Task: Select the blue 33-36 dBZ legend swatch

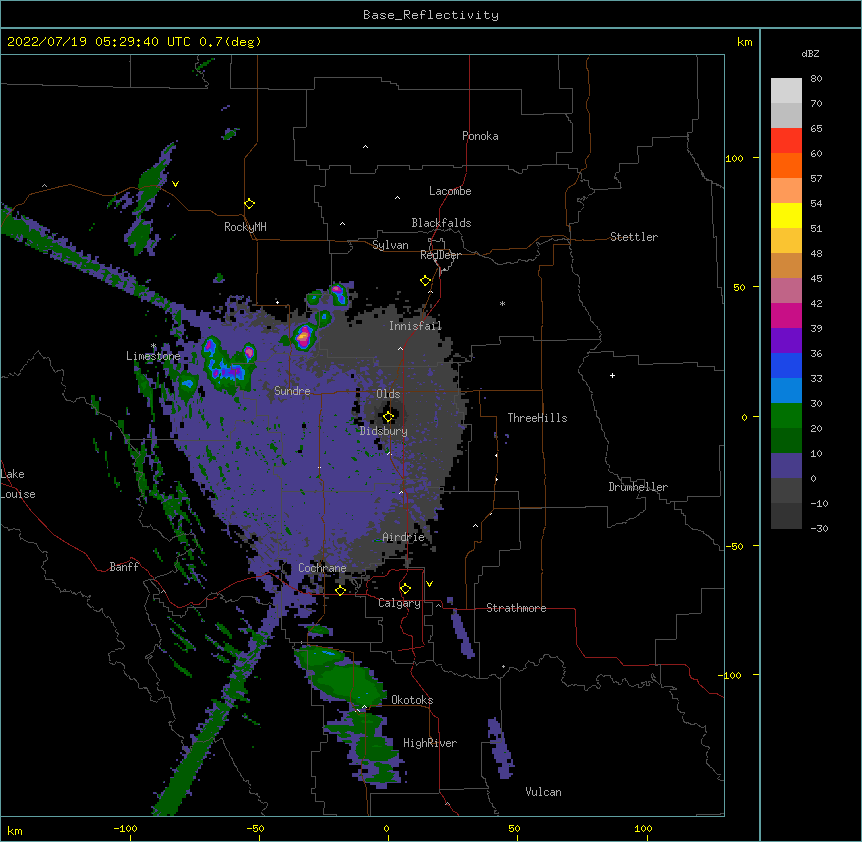Action: [786, 365]
